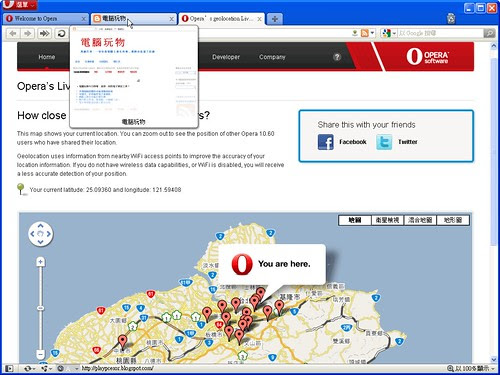Click the page scrollbar up arrow
Screen dimensions: 500x375
(x=494, y=47)
